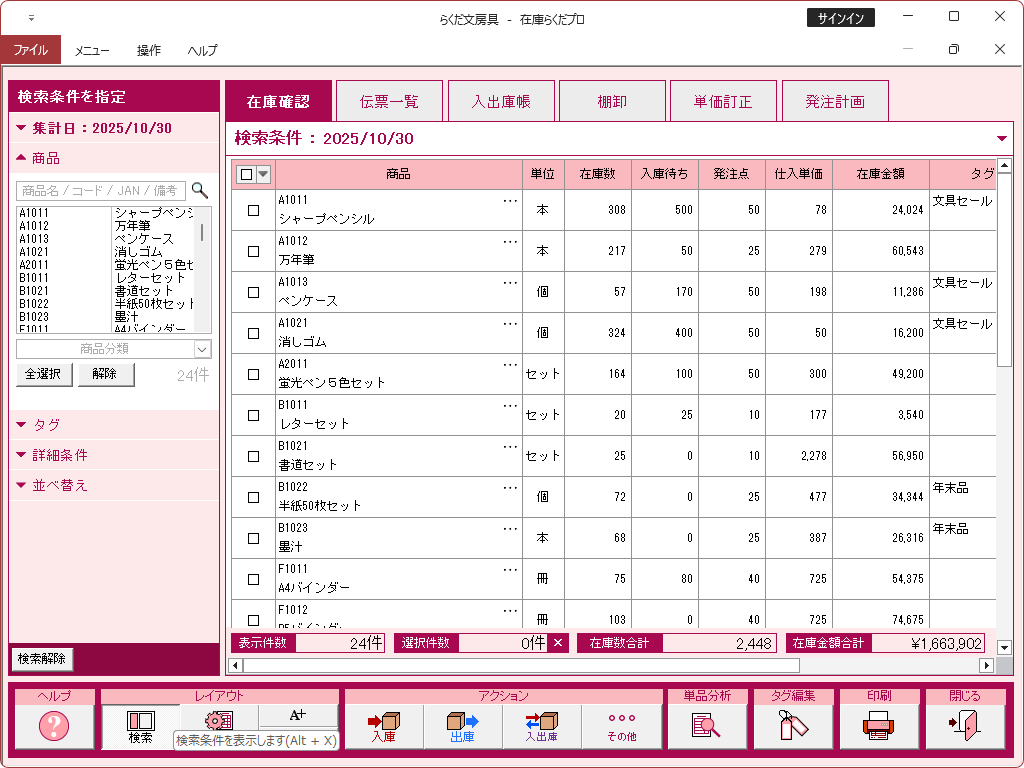The height and width of the screenshot is (768, 1024).
Task: Open the 単品分析 item analysis icon
Action: [x=706, y=726]
